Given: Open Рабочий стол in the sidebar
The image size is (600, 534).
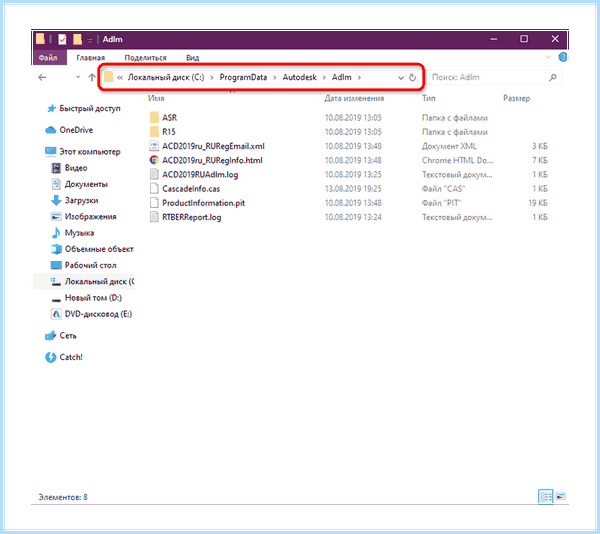Looking at the screenshot, I should coord(90,265).
